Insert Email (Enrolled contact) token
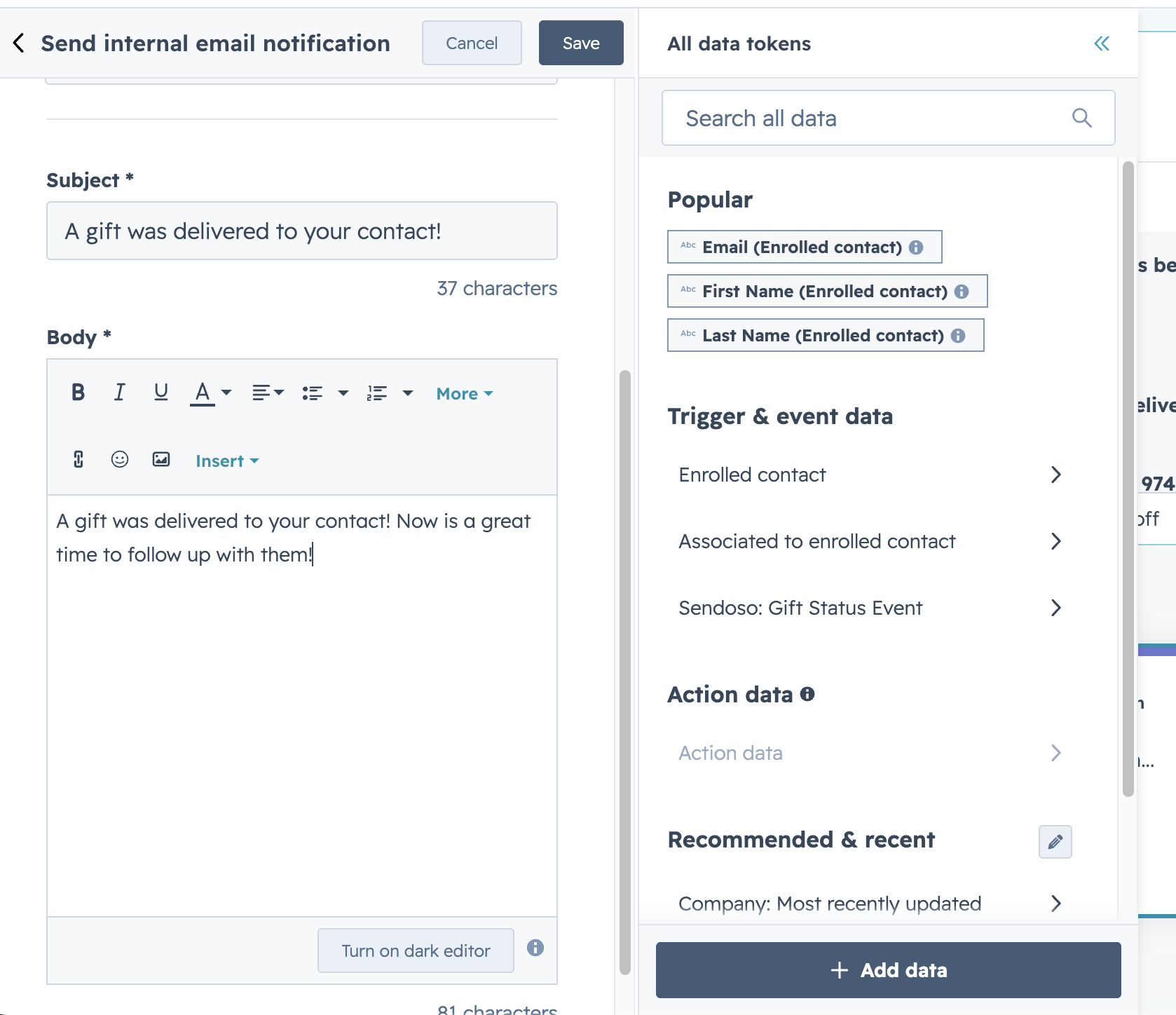Screen dimensions: 1176x1015 click(x=805, y=247)
